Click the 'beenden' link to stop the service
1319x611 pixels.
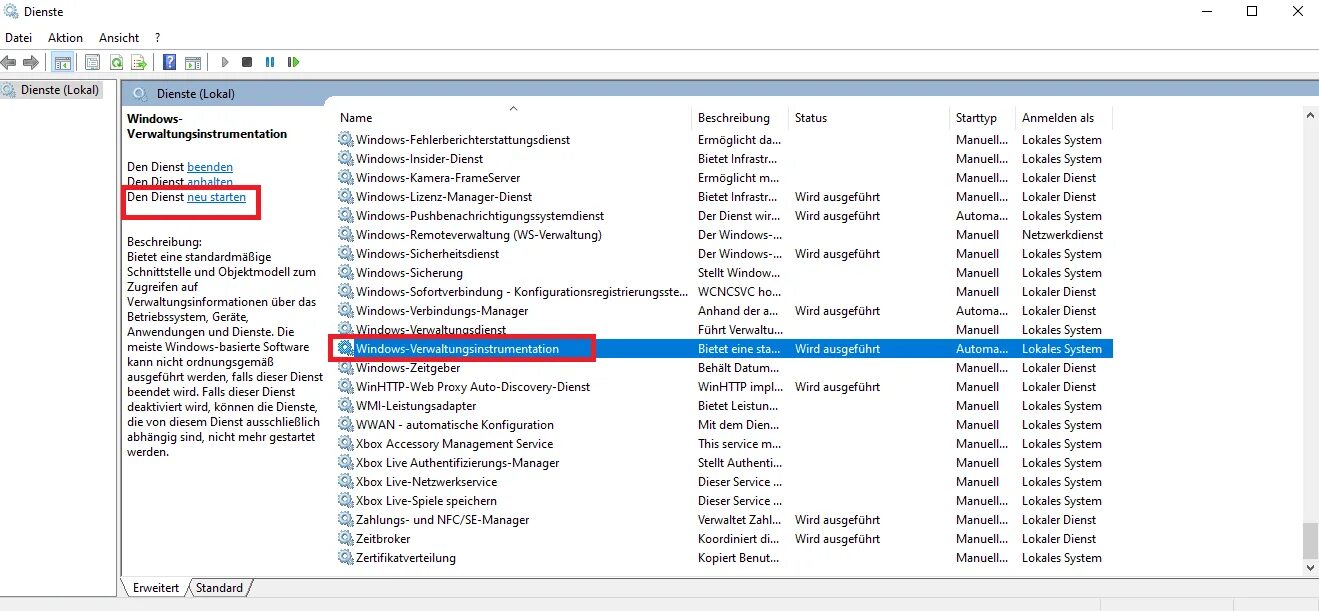[x=210, y=166]
